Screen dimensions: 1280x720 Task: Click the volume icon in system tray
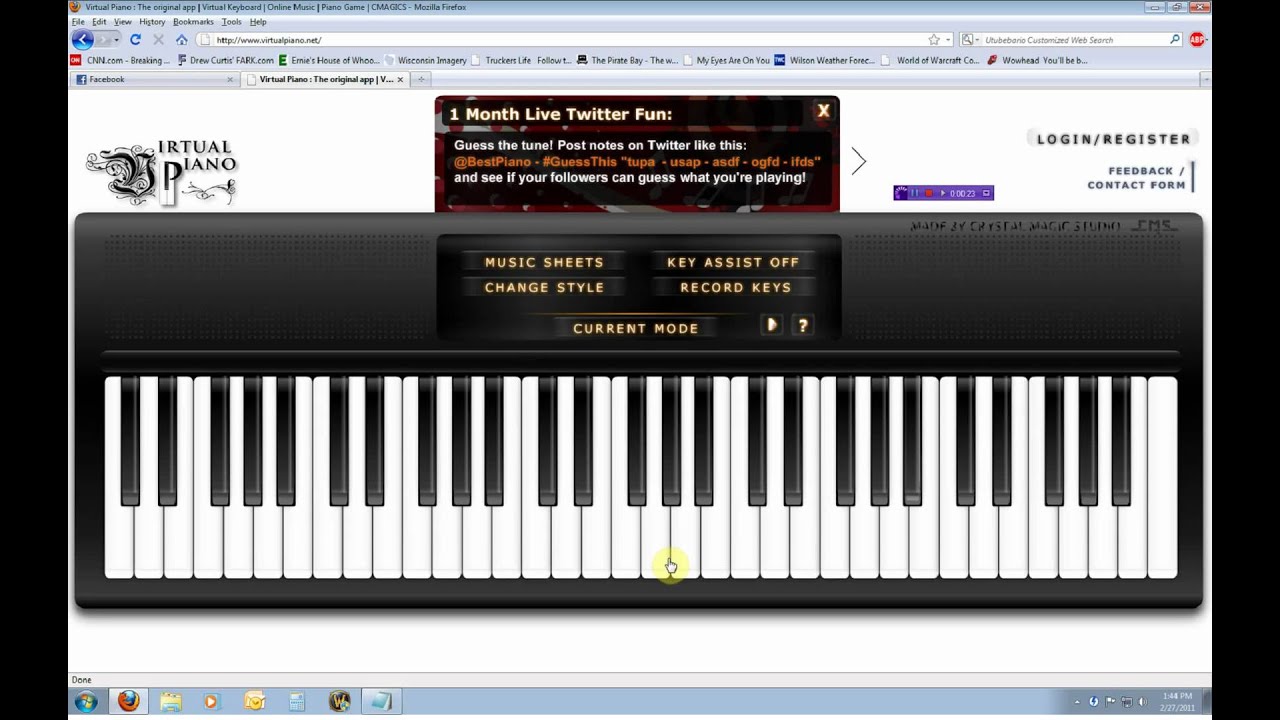pyautogui.click(x=1143, y=702)
